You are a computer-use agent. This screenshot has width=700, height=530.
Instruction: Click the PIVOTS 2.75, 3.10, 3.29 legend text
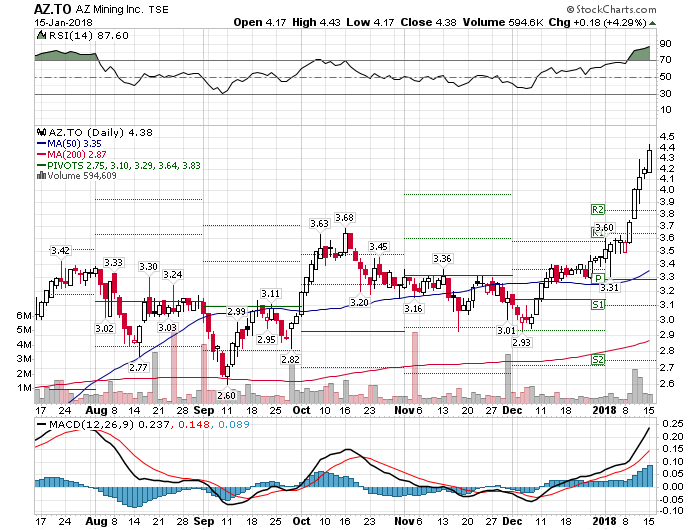click(124, 165)
